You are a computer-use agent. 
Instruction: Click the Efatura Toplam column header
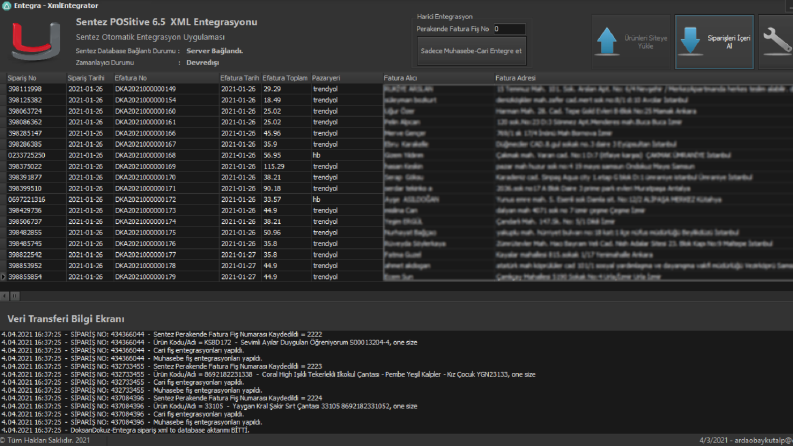tap(285, 78)
